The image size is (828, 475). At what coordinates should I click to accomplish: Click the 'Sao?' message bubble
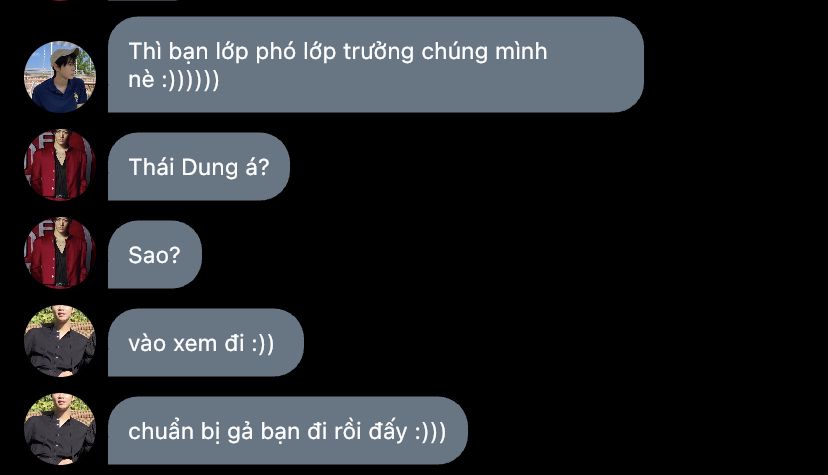pos(155,254)
